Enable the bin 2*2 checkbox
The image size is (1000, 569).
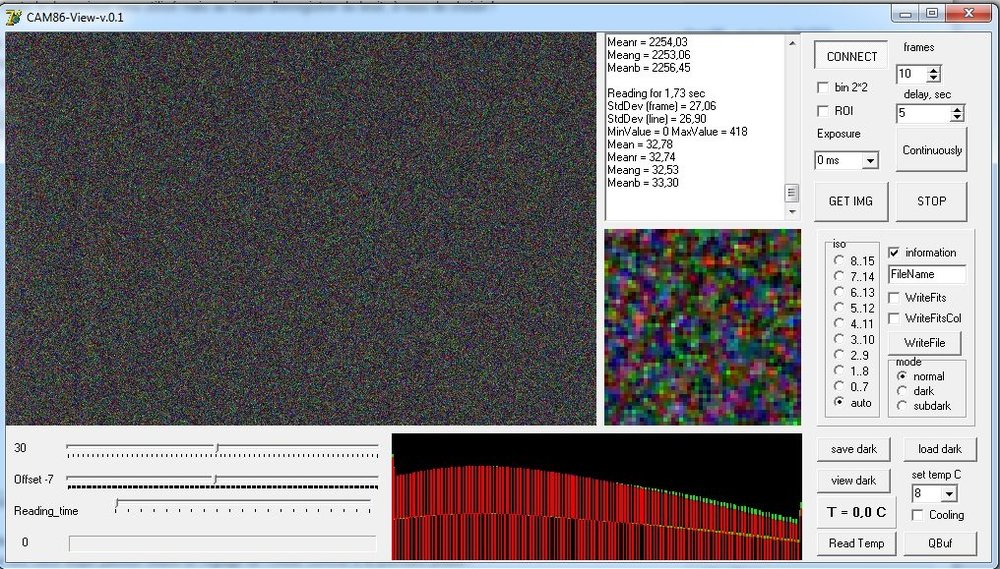823,87
